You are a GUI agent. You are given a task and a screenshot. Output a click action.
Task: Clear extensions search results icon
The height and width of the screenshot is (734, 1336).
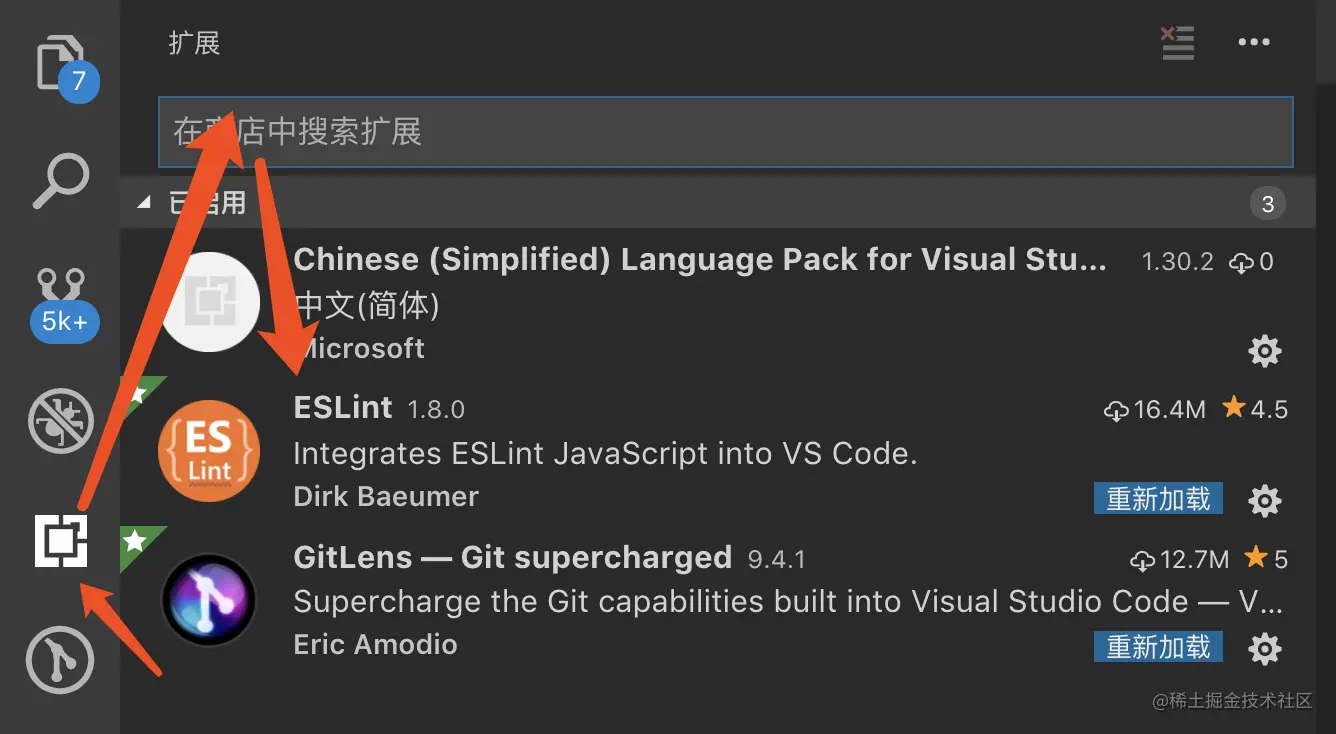pos(1177,43)
